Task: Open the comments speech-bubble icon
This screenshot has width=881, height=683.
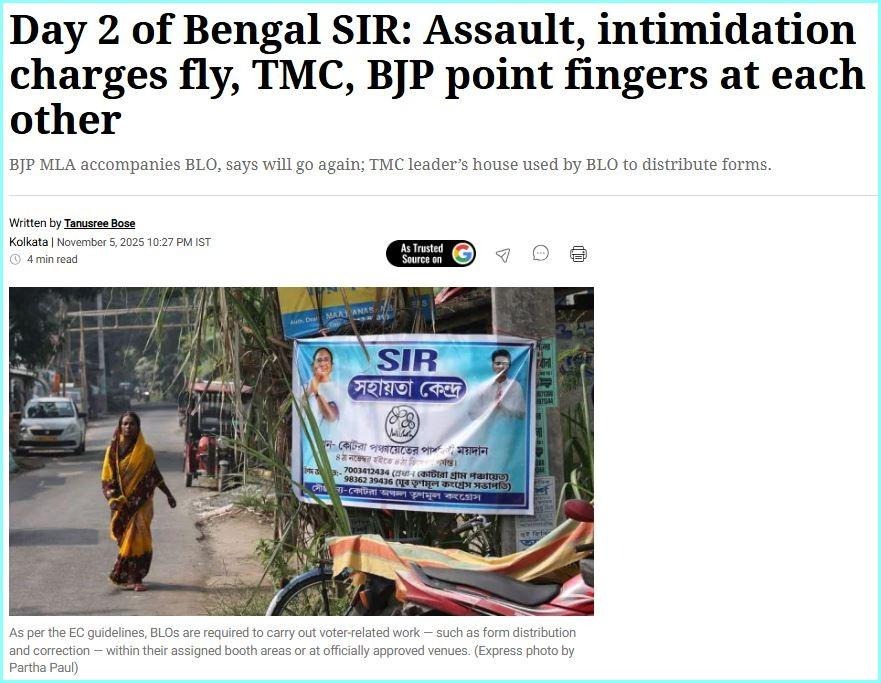Action: click(x=541, y=253)
